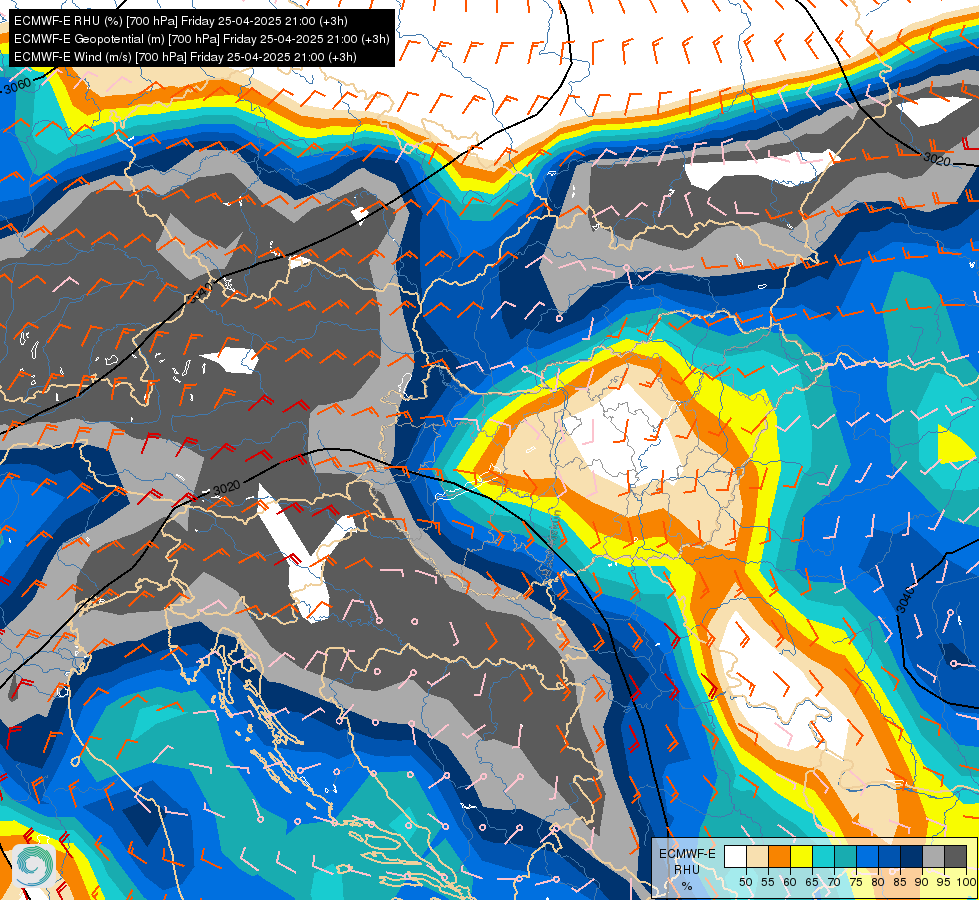This screenshot has height=900, width=979.
Task: Select the ECMWF-E Wind 700 hPa title line
Action: 185,57
